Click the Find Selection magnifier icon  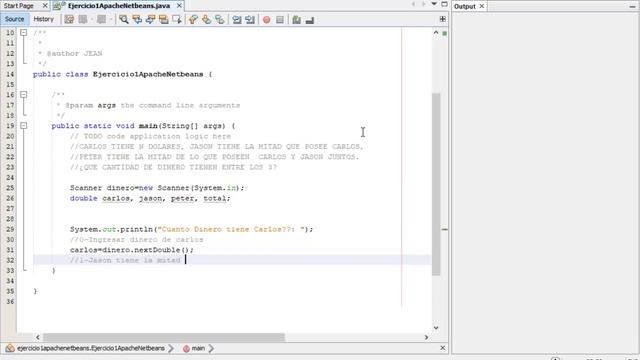pyautogui.click(x=124, y=19)
